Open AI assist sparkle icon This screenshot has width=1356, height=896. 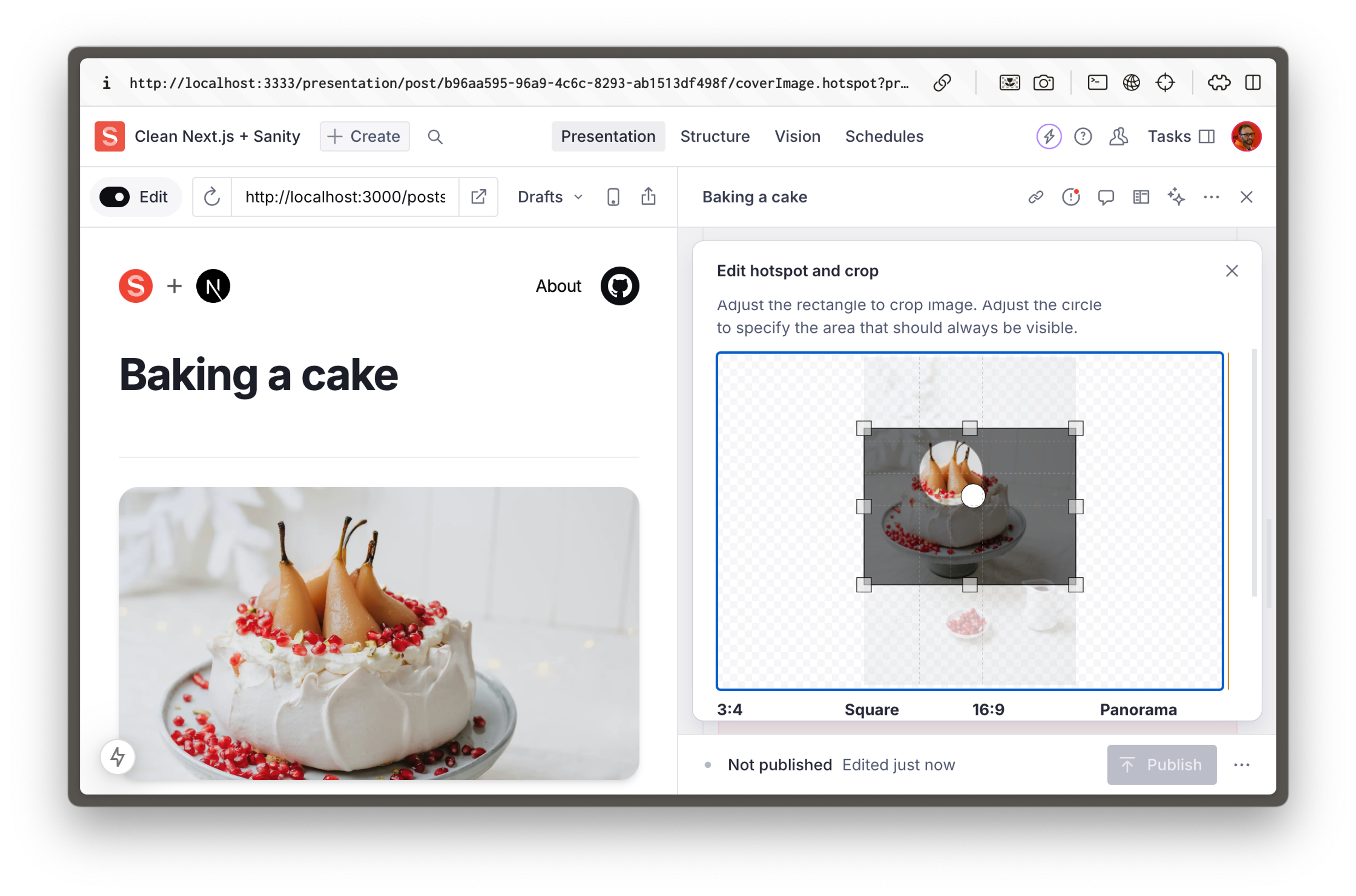tap(1176, 197)
